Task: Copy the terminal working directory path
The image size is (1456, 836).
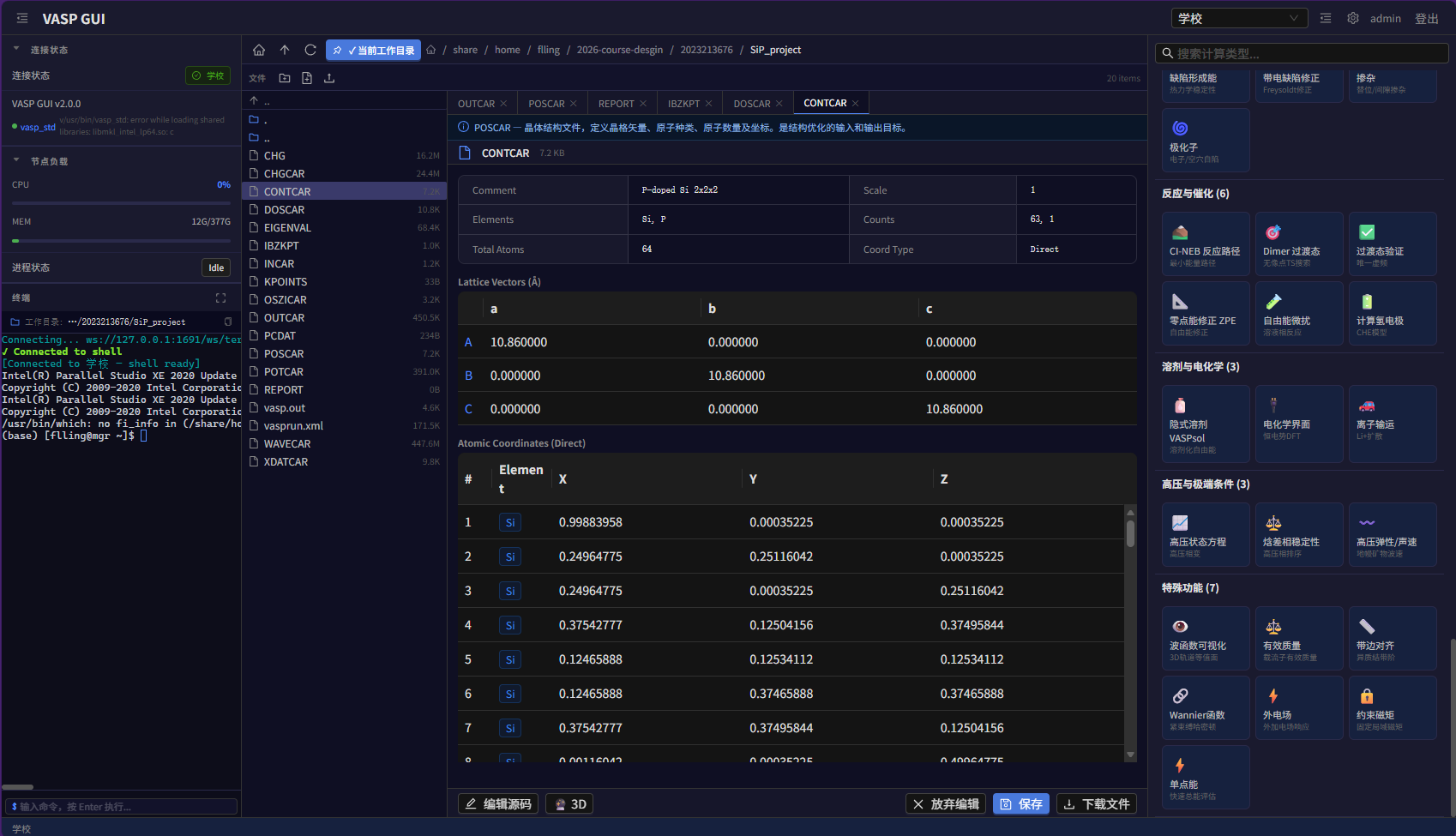Action: point(228,322)
